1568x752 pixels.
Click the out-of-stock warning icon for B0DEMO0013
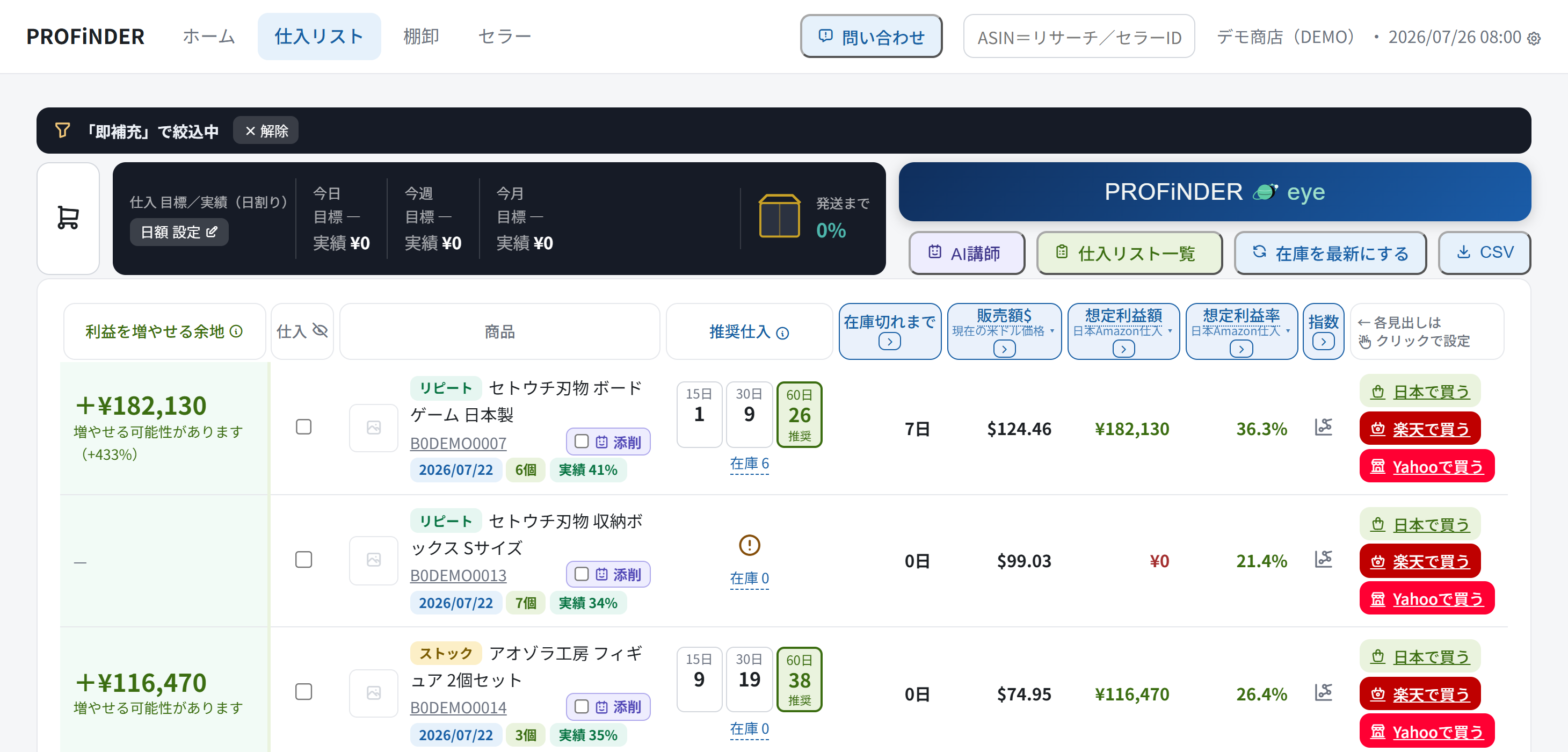749,545
